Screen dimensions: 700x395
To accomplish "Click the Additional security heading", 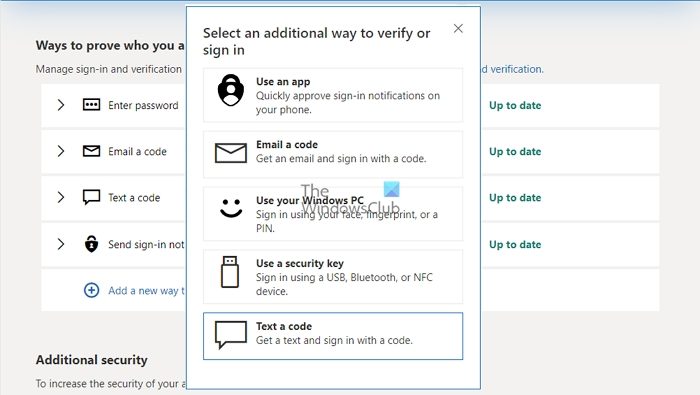I will point(92,360).
